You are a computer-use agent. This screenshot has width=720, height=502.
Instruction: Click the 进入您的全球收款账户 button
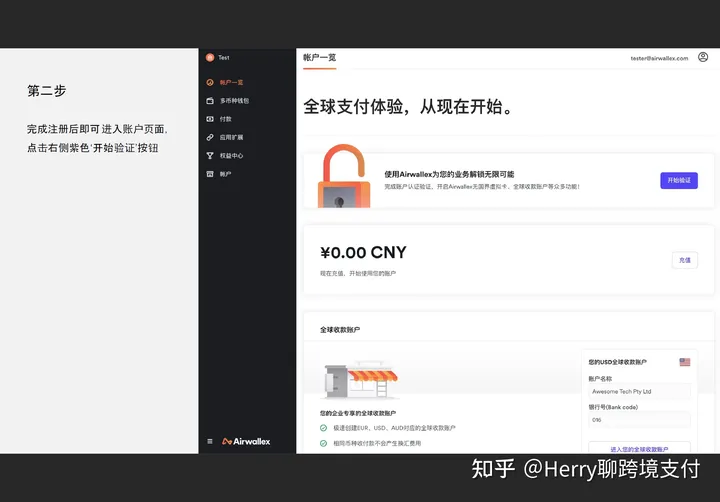pos(639,448)
